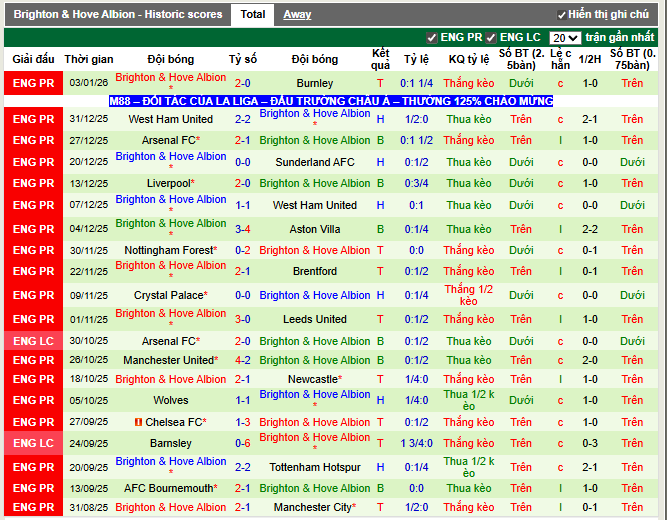Click the KQ tỷ lệ column header
Screen dimensions: 667x520
pyautogui.click(x=469, y=59)
